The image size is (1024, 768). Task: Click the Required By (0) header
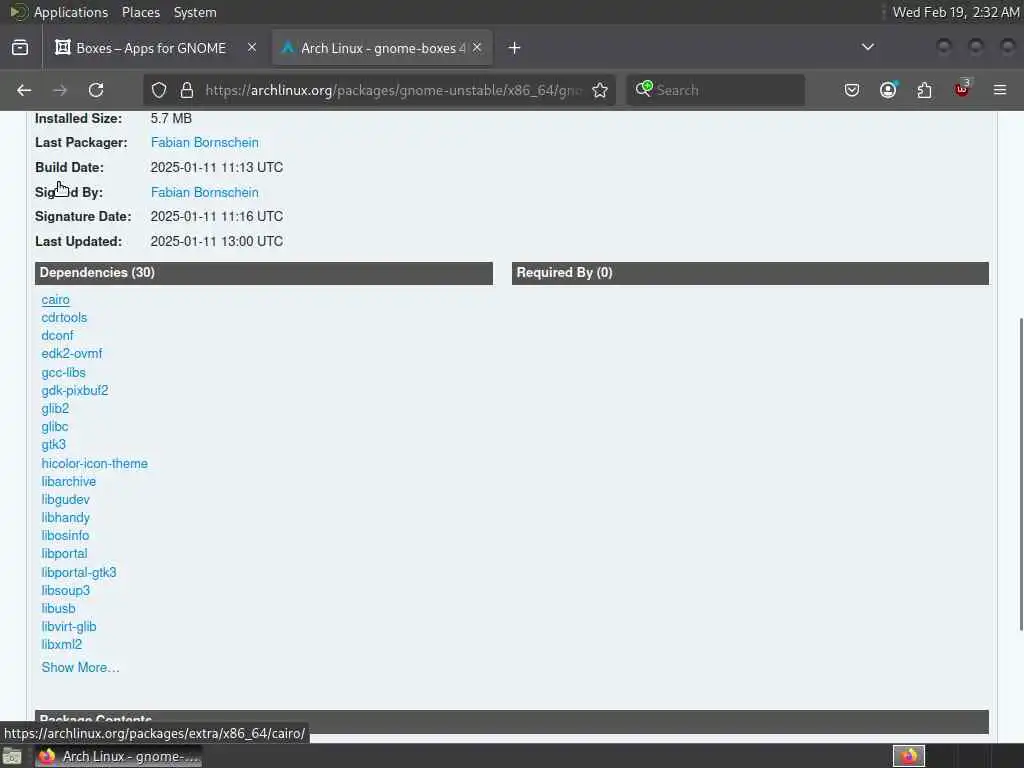pyautogui.click(x=750, y=273)
